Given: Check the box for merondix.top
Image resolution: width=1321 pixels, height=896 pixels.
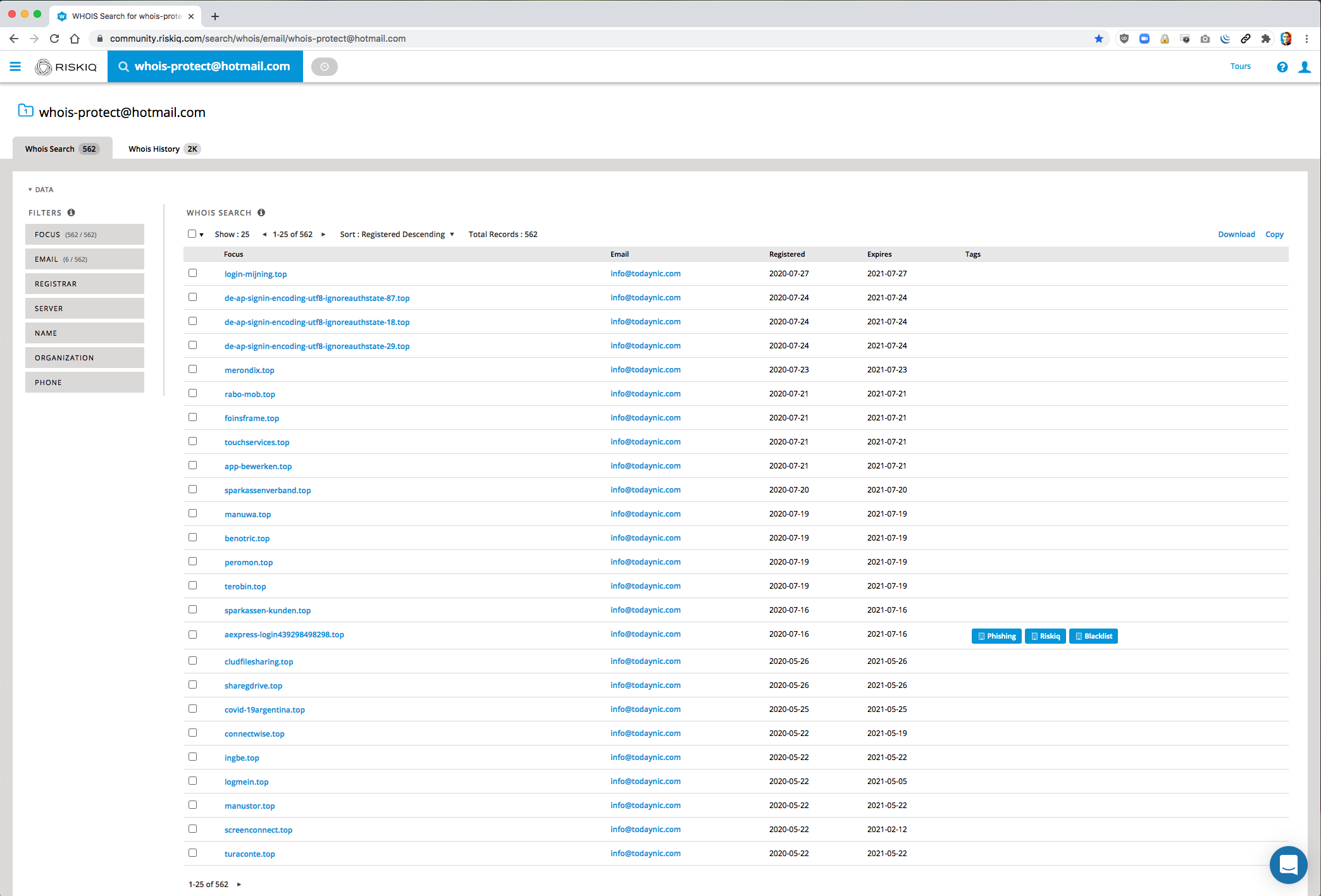Looking at the screenshot, I should [192, 369].
